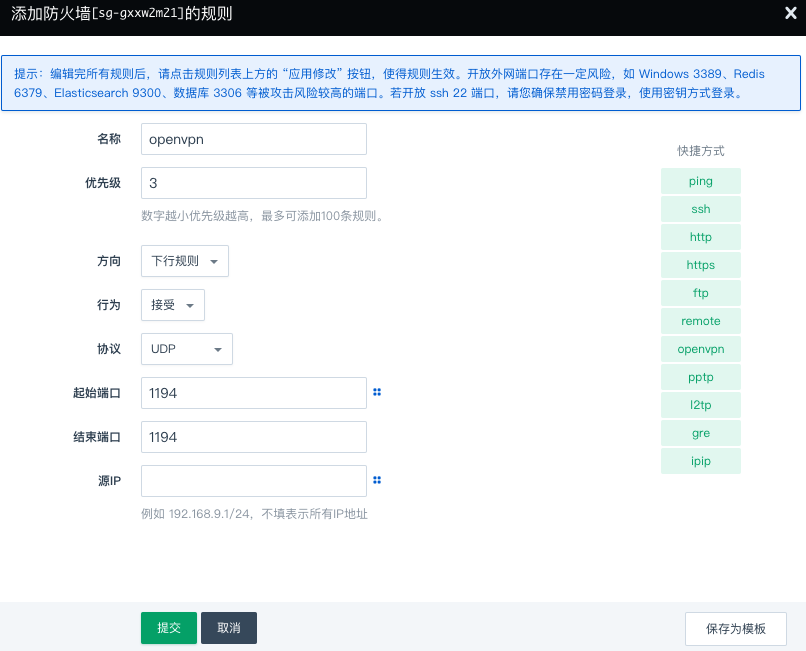Click the 结束端口 input field
Viewport: 806px width, 651px height.
(254, 437)
